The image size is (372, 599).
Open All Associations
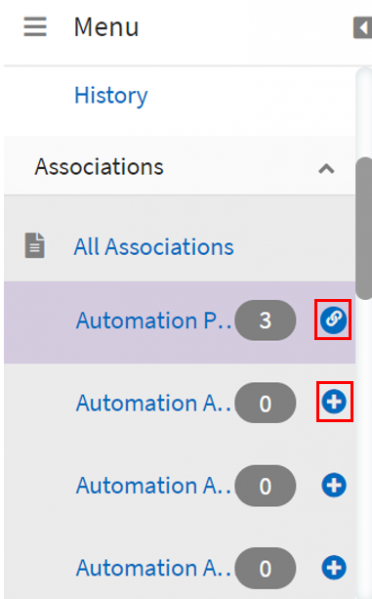(154, 247)
